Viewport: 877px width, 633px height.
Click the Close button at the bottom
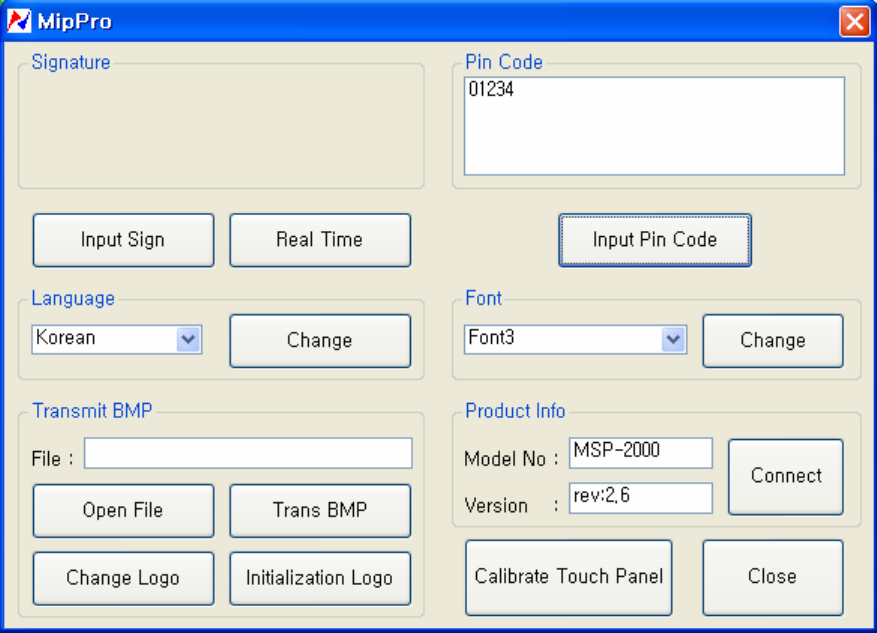772,578
